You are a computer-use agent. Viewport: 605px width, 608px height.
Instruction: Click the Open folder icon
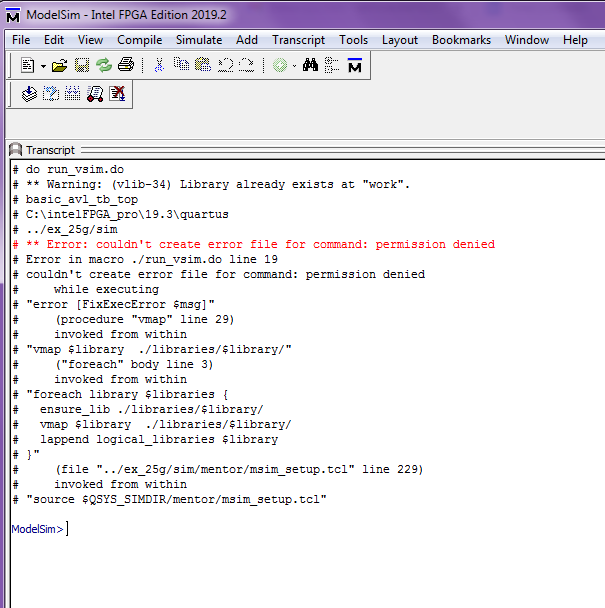coord(59,65)
